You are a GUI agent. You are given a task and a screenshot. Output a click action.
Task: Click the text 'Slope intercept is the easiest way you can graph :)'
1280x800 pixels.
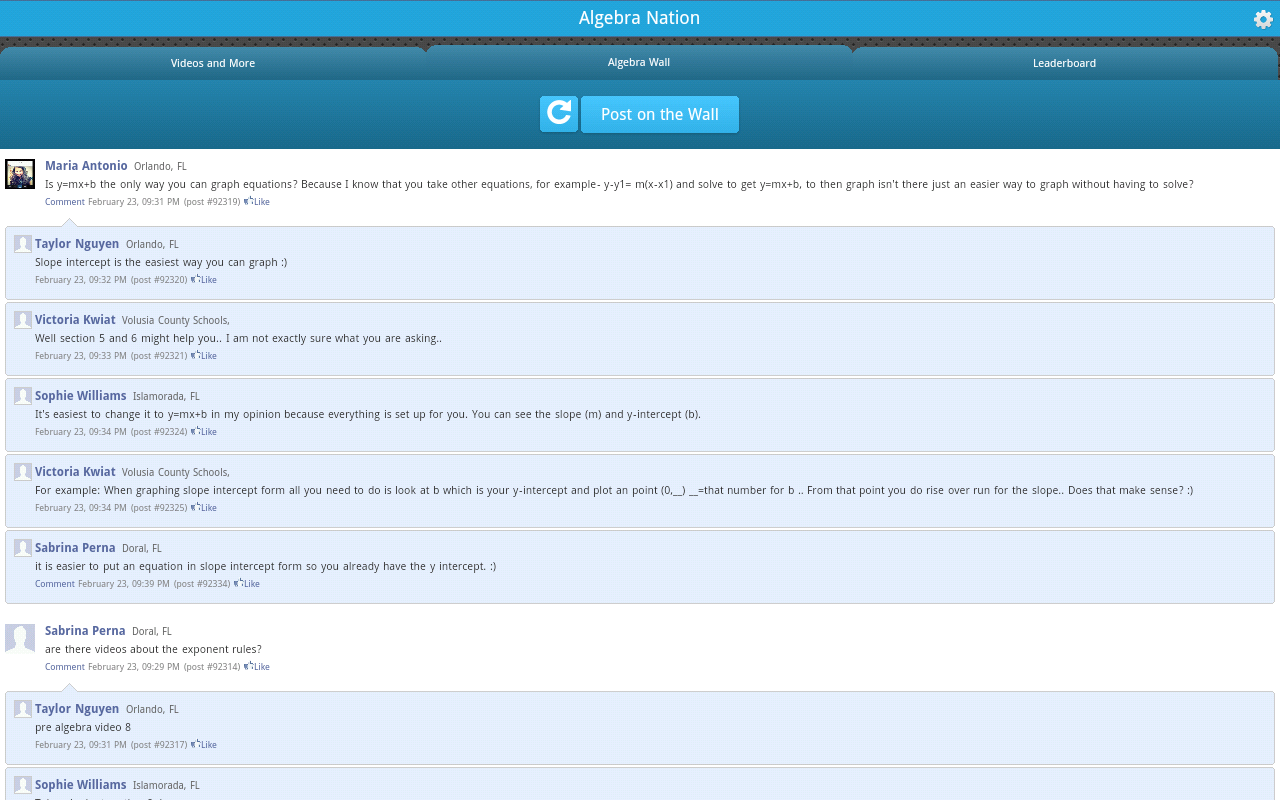(x=161, y=263)
